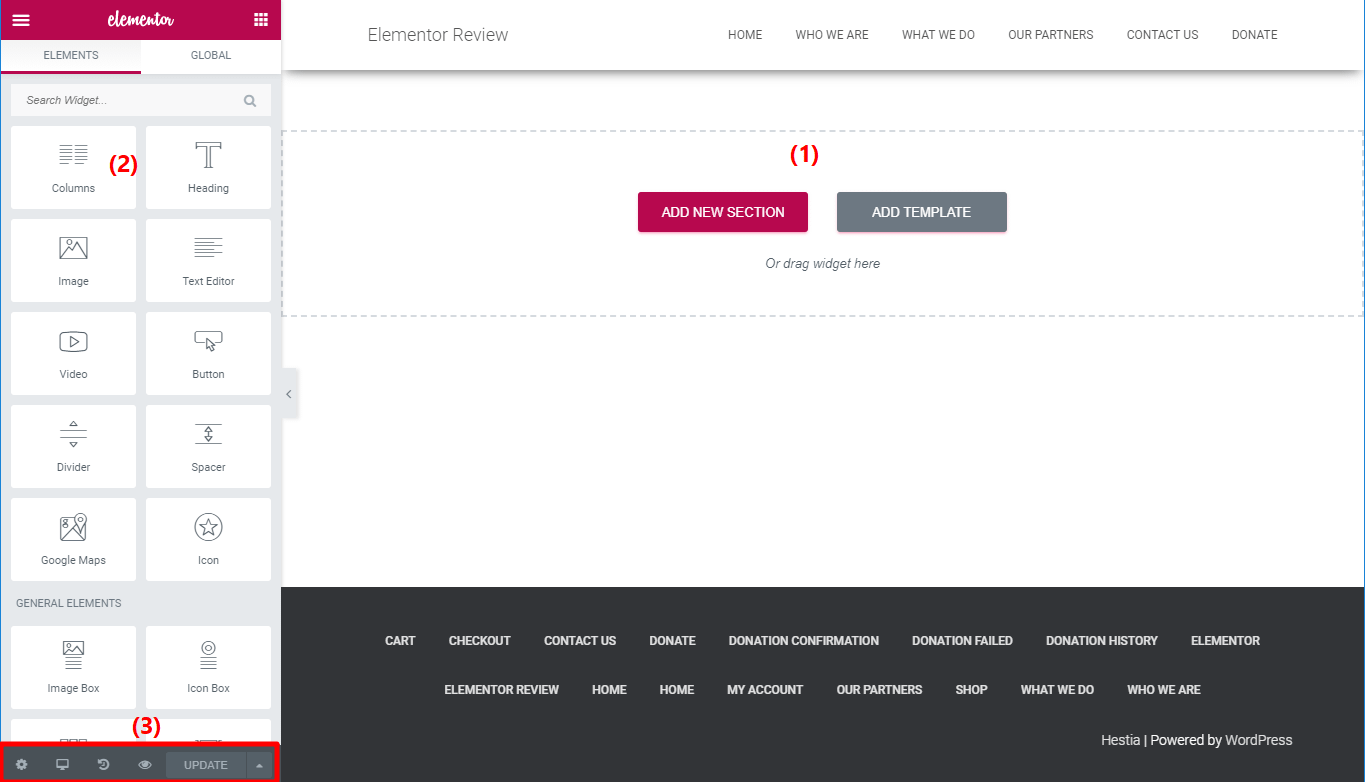Screen dimensions: 1365x782
Task: Select the Spacer widget
Action: click(x=207, y=446)
